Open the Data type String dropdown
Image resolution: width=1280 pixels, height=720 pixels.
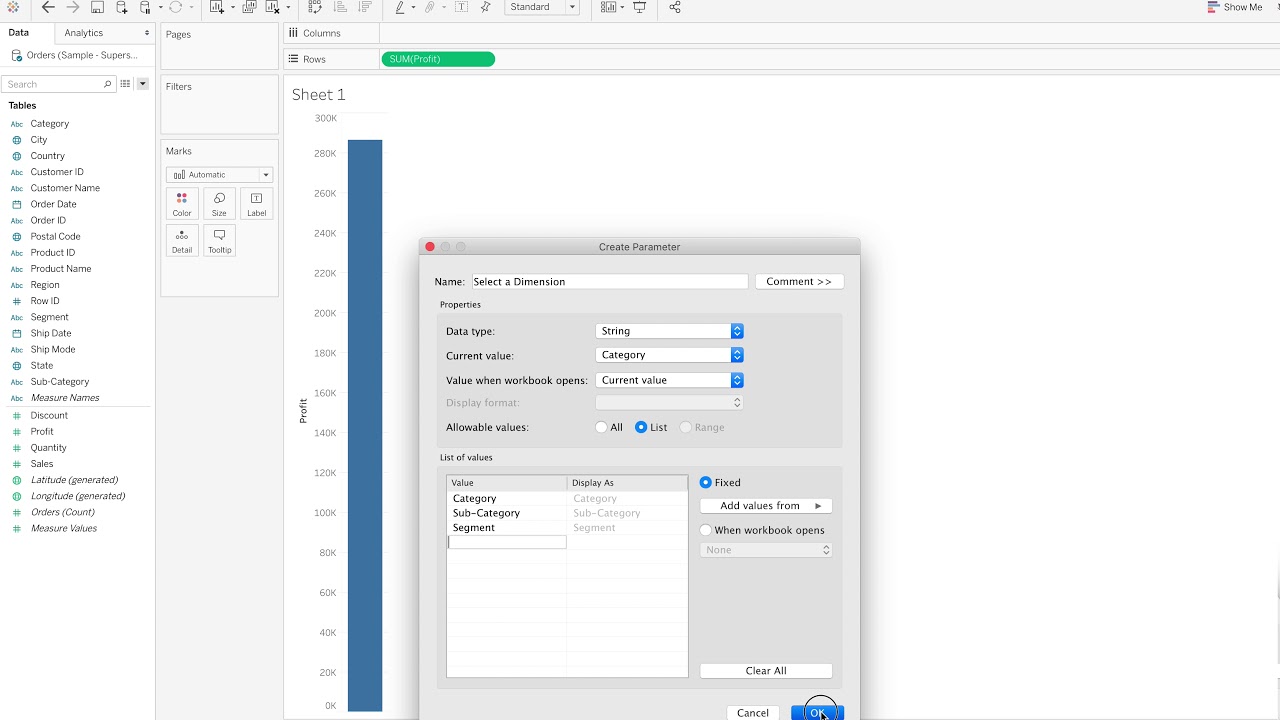click(x=669, y=331)
